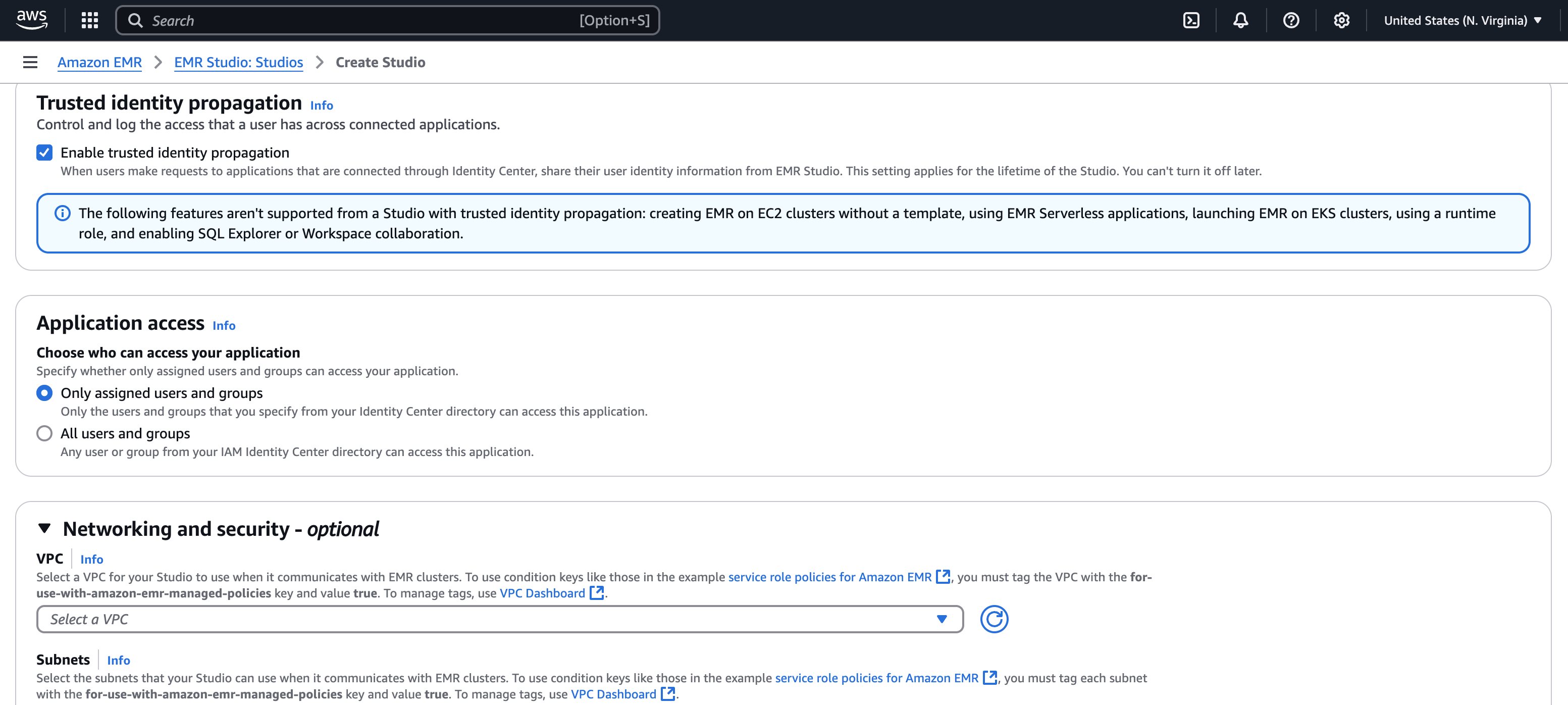Open AWS CloudShell terminal icon
Image resolution: width=1568 pixels, height=705 pixels.
(1191, 20)
